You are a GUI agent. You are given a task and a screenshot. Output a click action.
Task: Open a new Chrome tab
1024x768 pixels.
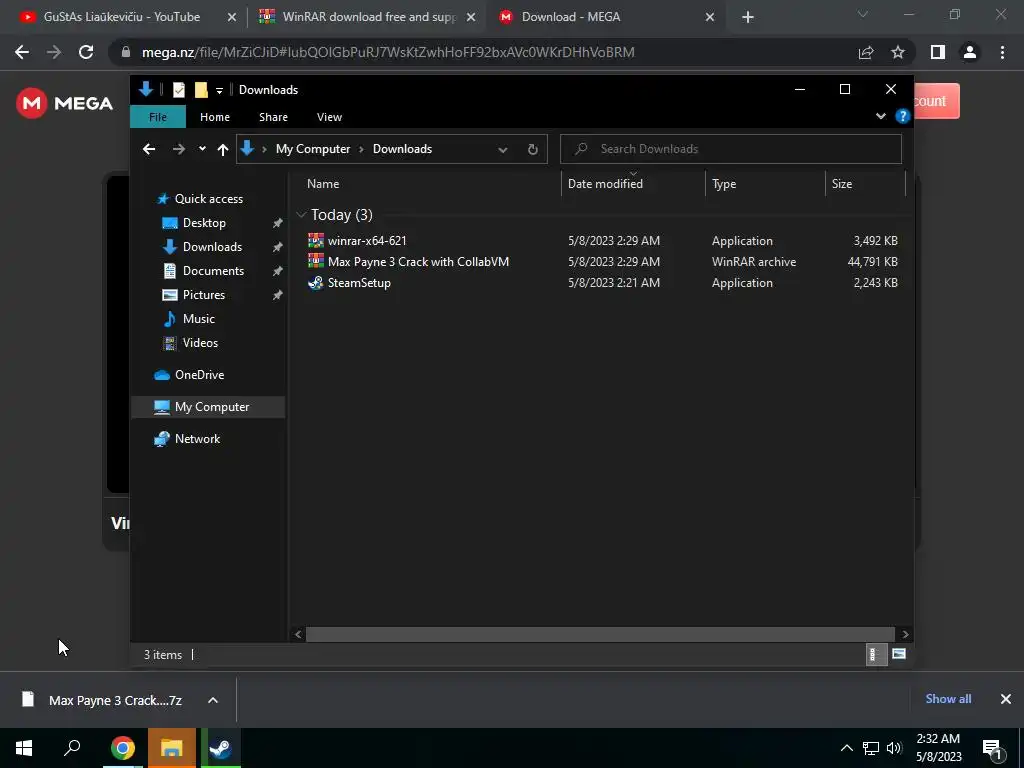click(748, 17)
